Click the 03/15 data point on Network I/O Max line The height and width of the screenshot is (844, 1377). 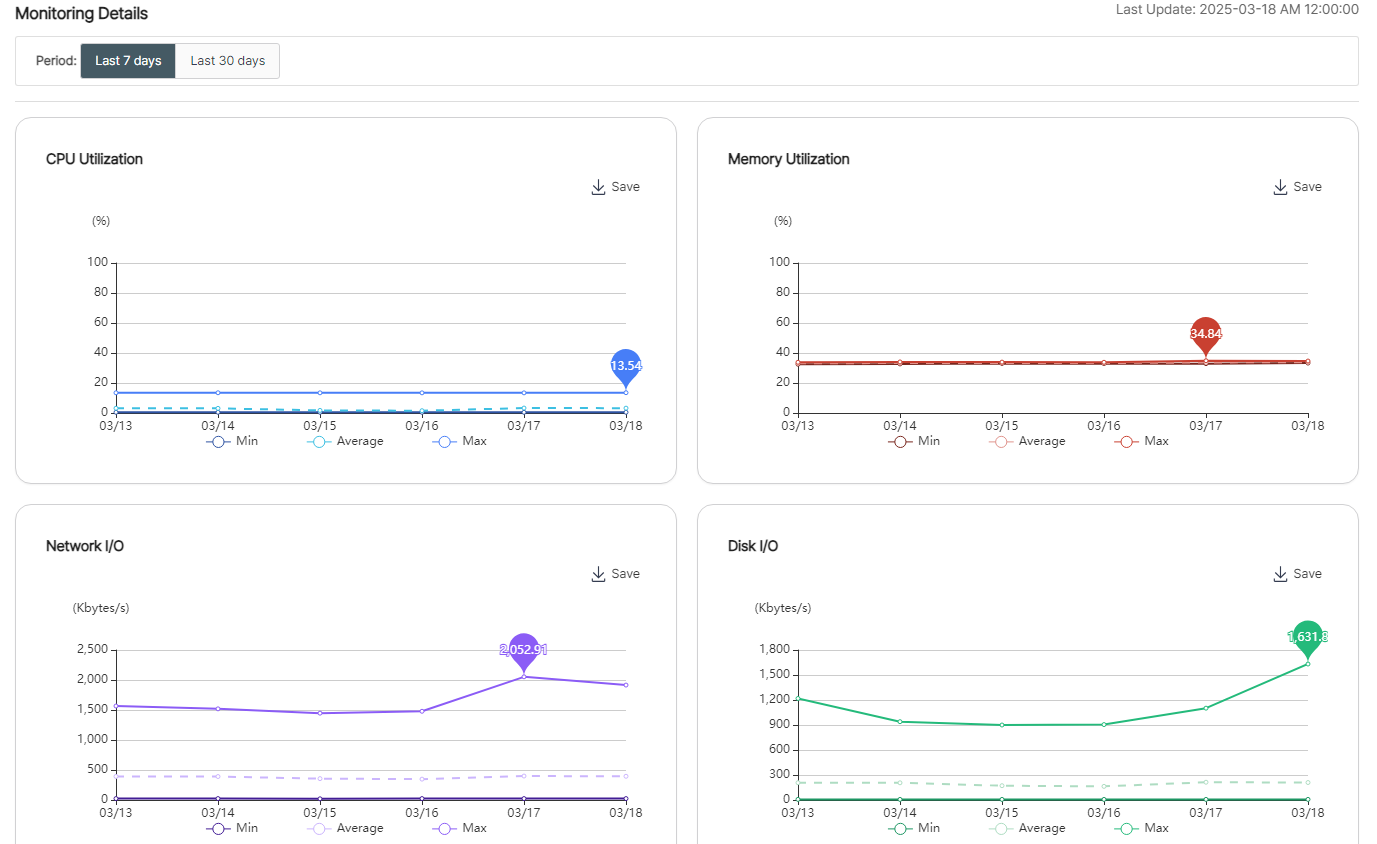point(320,713)
